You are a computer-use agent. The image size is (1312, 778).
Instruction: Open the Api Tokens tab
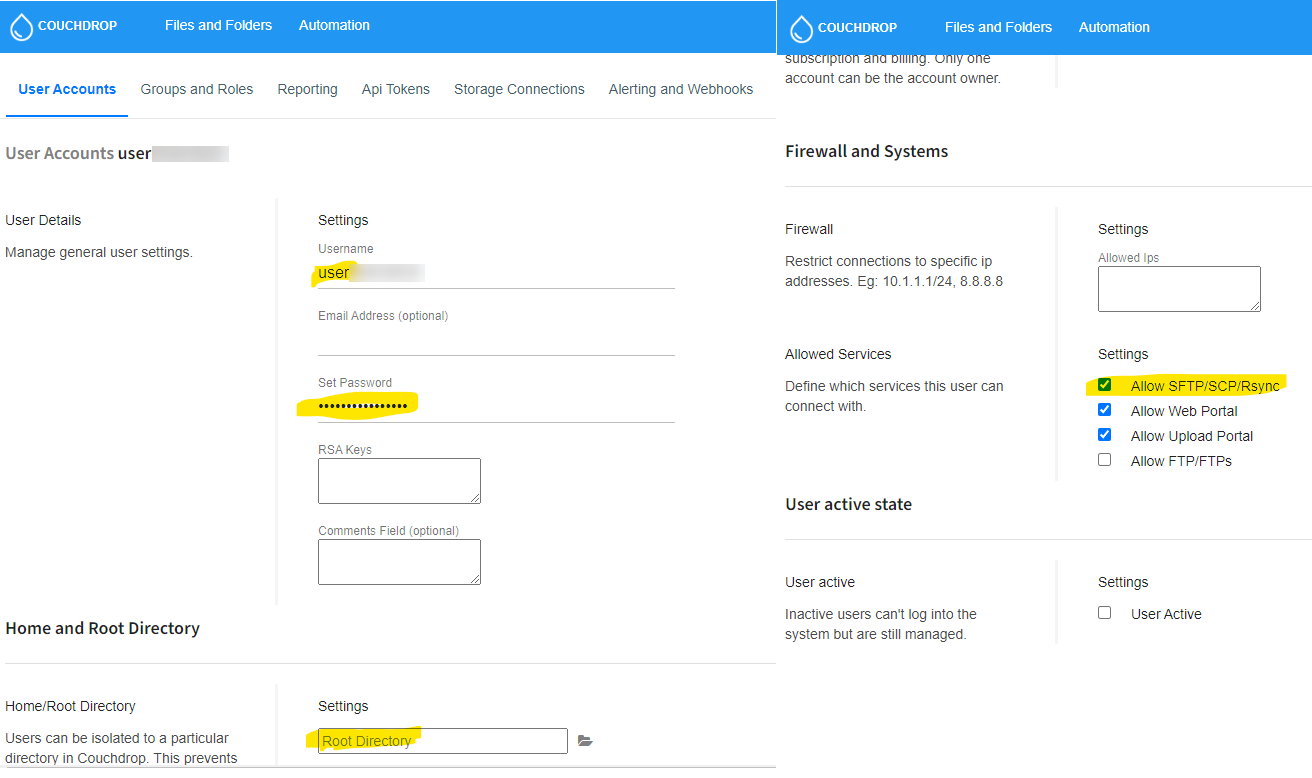click(395, 89)
